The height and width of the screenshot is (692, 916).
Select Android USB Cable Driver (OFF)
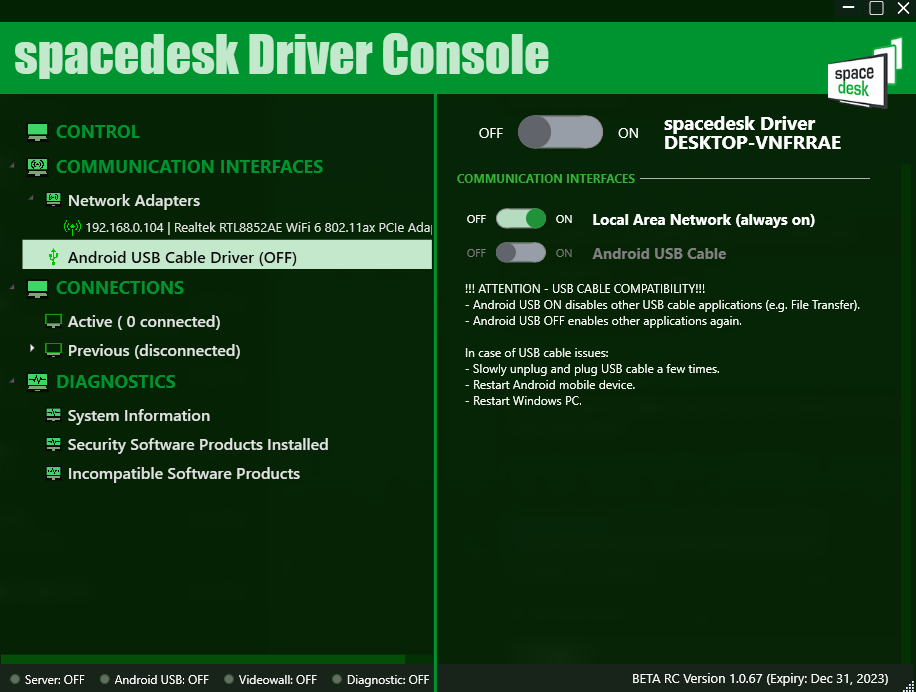pyautogui.click(x=227, y=257)
